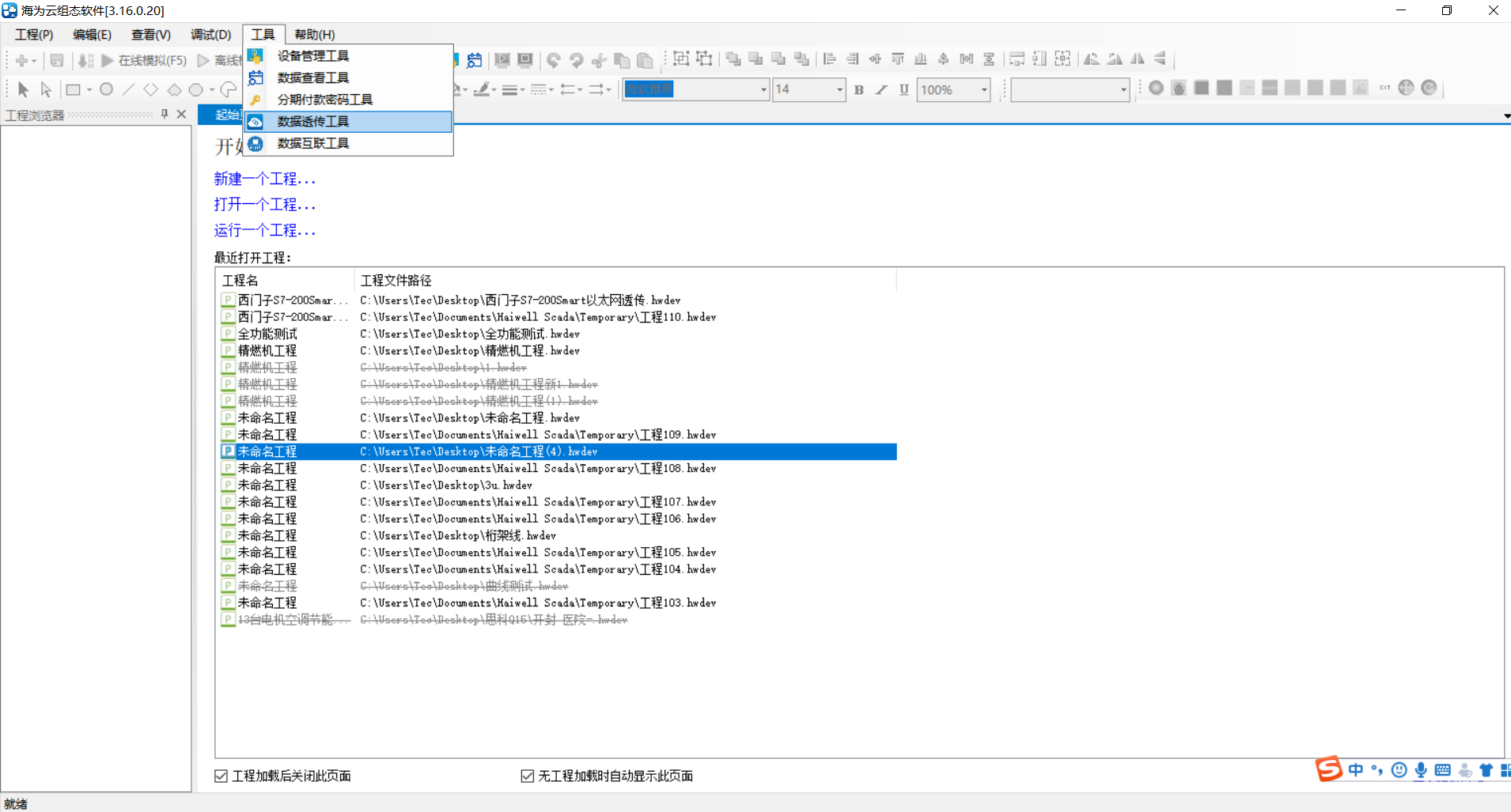Viewport: 1511px width, 812px height.
Task: Click the Align bottom icon
Action: pyautogui.click(x=920, y=59)
